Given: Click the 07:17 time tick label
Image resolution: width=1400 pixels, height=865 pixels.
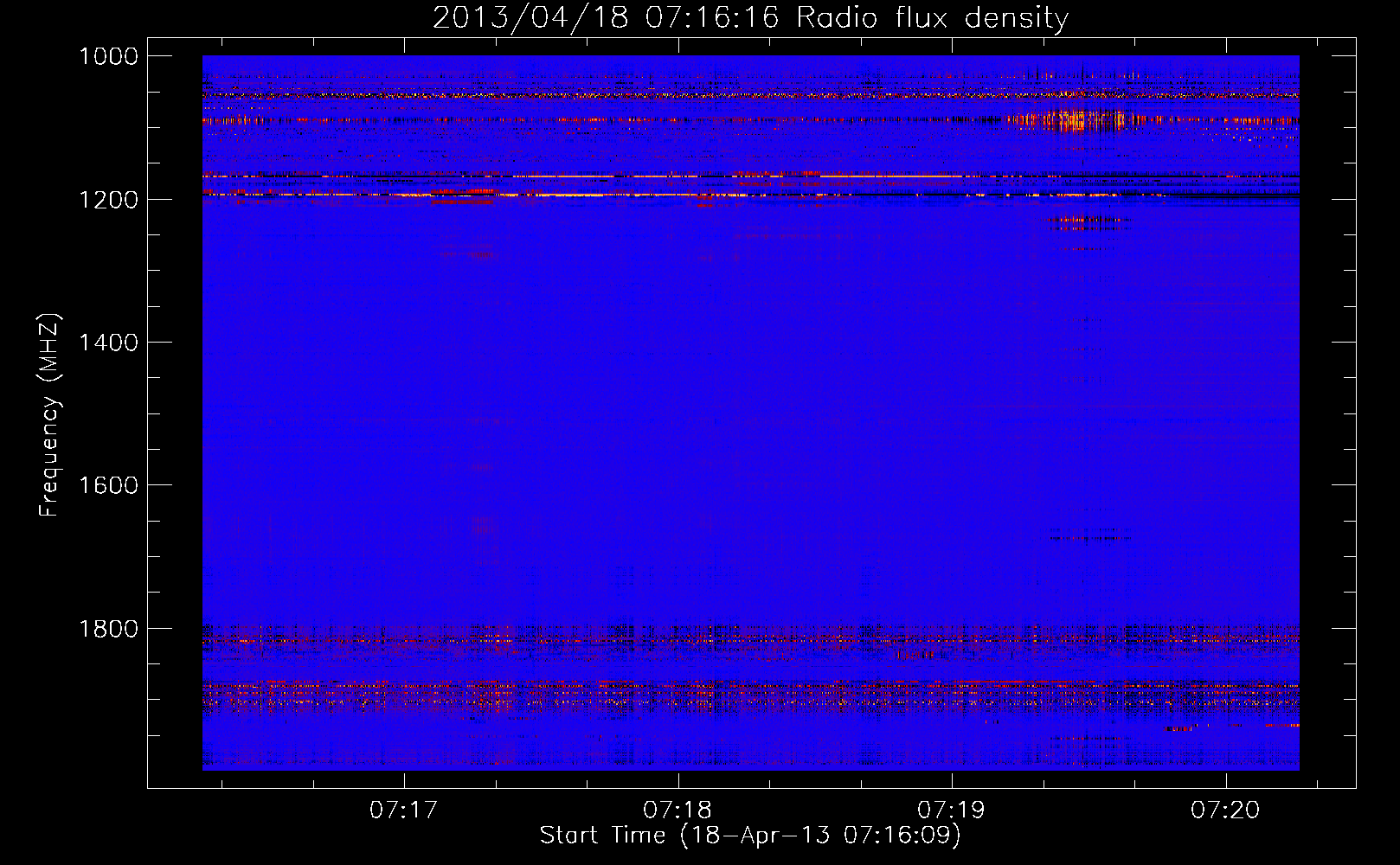Looking at the screenshot, I should pyautogui.click(x=404, y=811).
